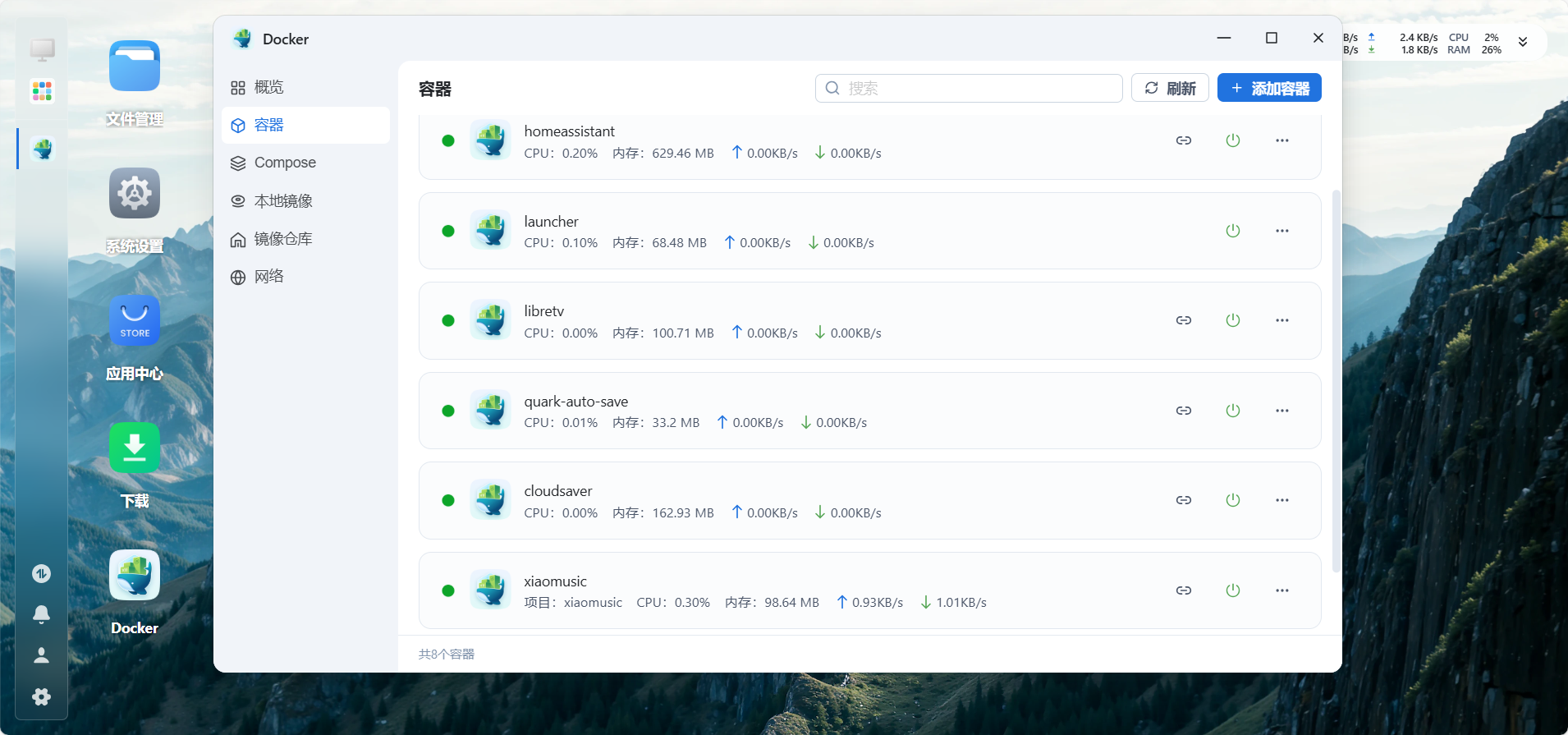Open the colorful app grid in dock
The image size is (1568, 735).
[x=42, y=90]
